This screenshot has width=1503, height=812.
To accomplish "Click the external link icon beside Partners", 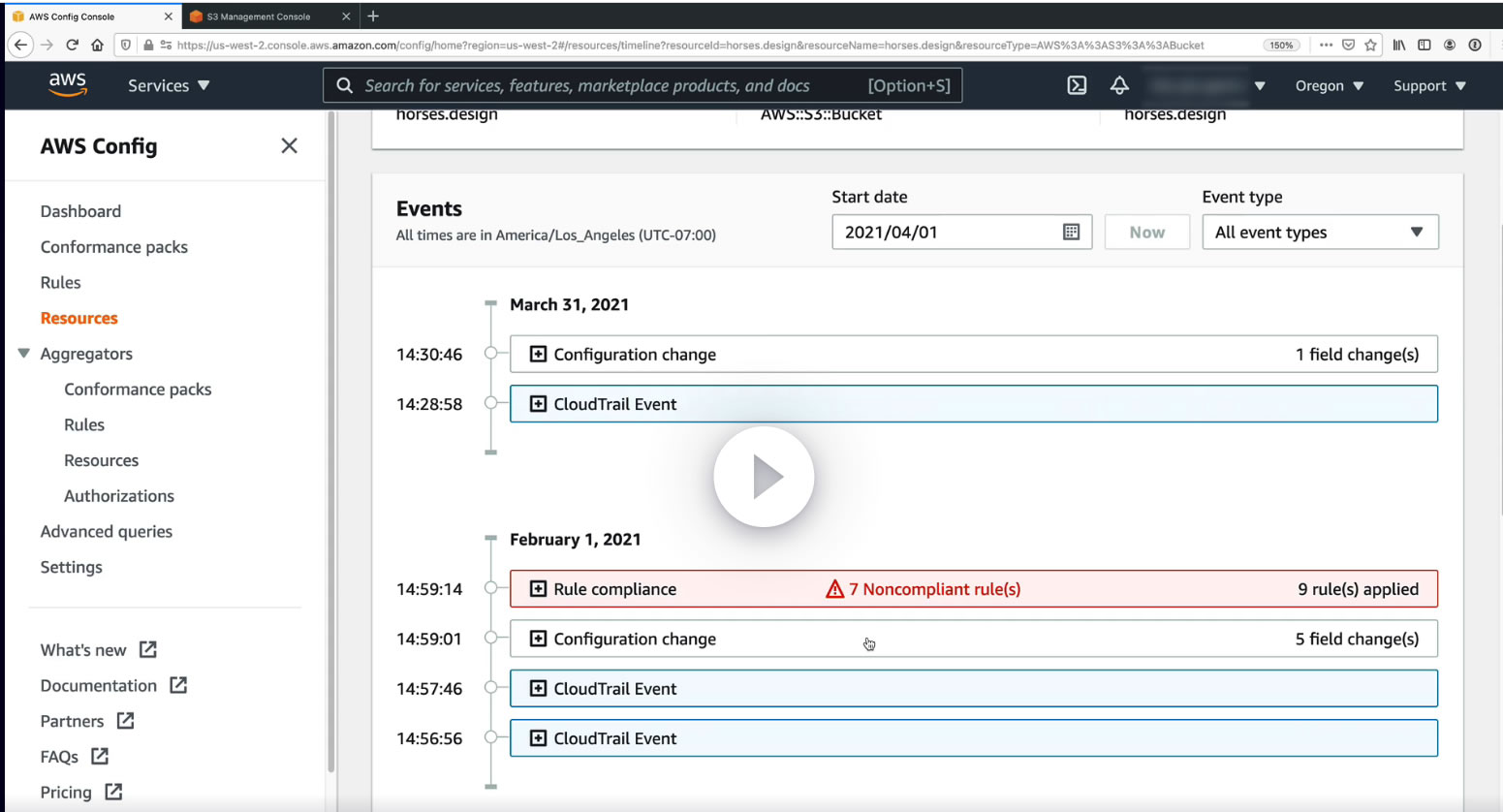I will point(126,721).
